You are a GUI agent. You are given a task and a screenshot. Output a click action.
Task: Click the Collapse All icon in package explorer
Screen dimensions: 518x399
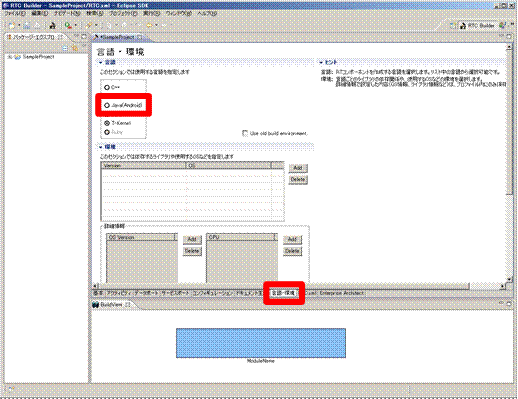pos(65,48)
